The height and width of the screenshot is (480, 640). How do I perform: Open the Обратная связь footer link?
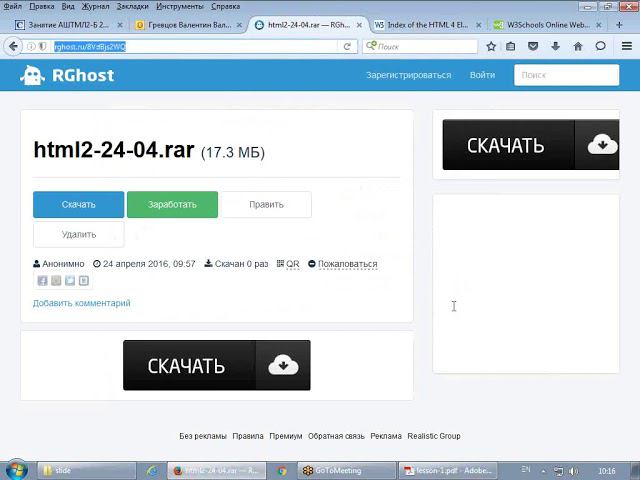coord(336,436)
